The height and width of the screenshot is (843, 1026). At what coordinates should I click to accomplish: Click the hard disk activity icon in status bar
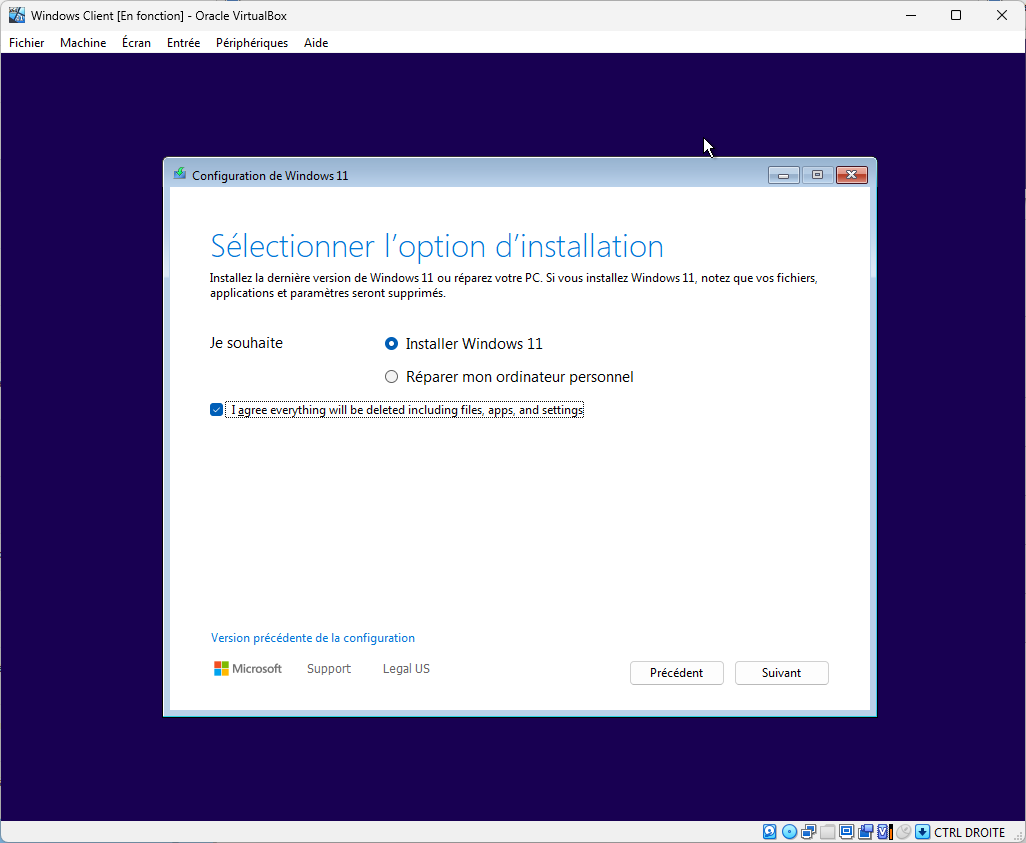(x=770, y=832)
